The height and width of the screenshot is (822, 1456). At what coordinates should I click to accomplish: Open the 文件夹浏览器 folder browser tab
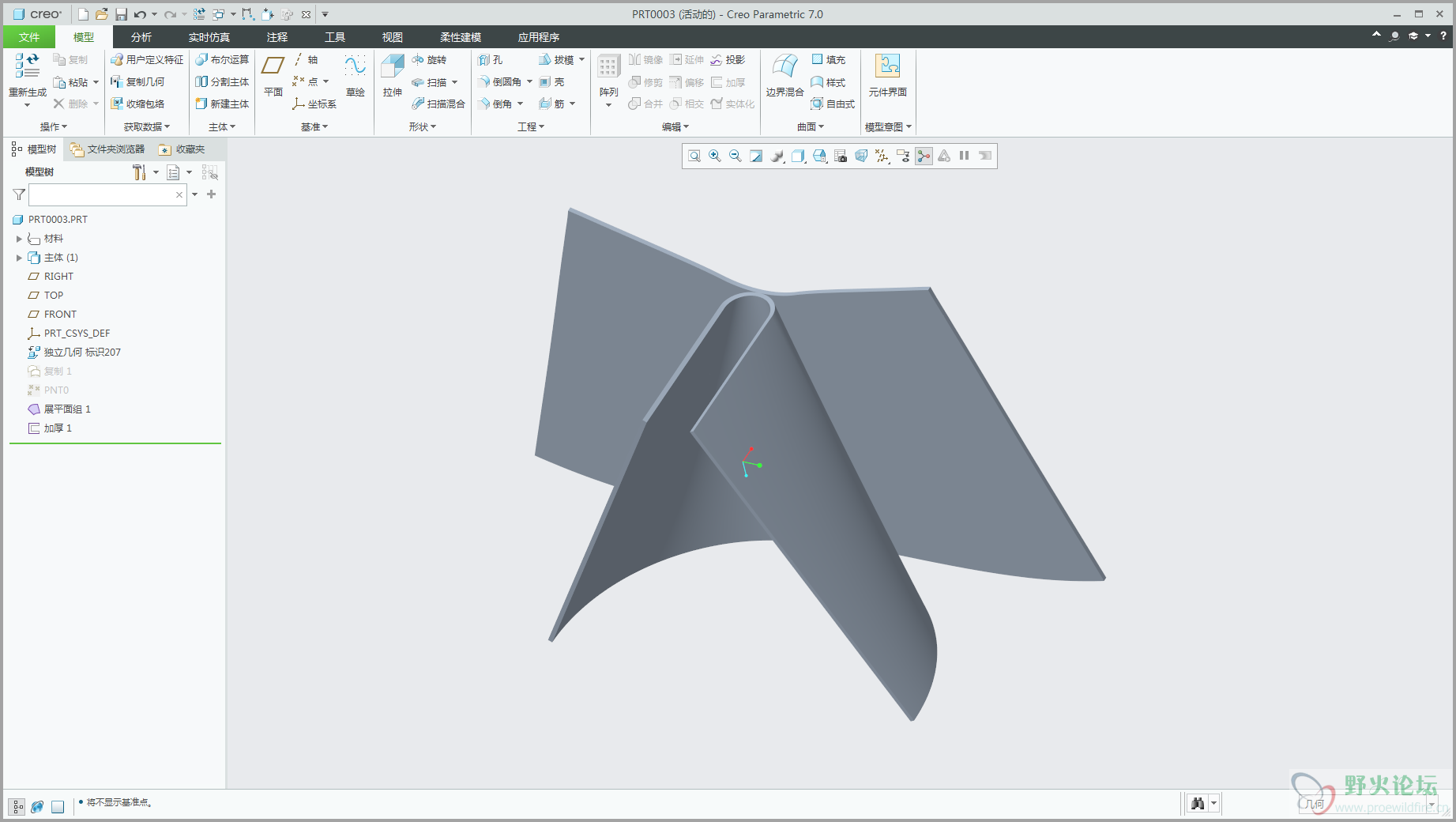pyautogui.click(x=107, y=149)
